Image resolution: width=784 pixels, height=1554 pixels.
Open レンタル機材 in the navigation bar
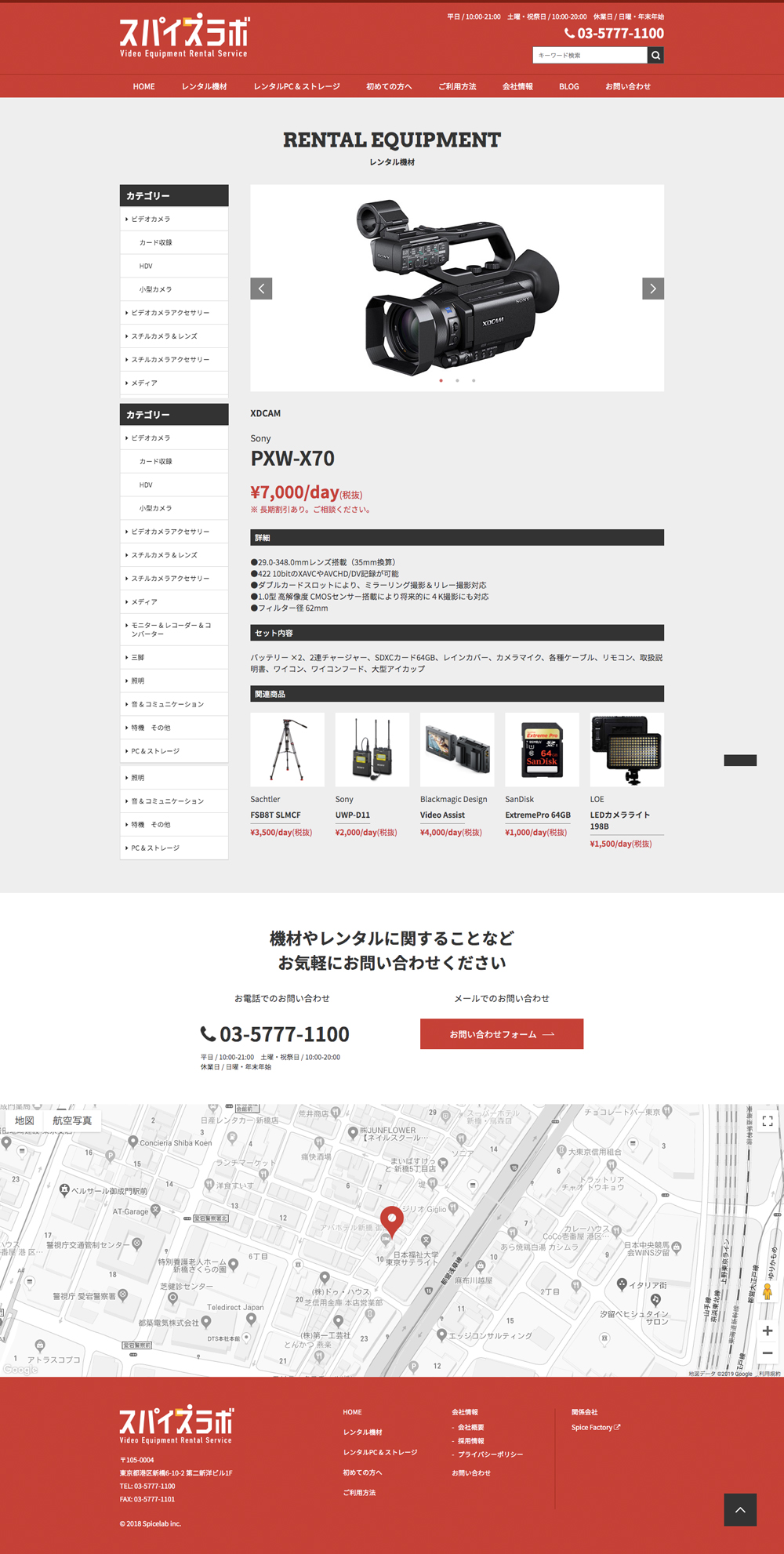[x=204, y=86]
